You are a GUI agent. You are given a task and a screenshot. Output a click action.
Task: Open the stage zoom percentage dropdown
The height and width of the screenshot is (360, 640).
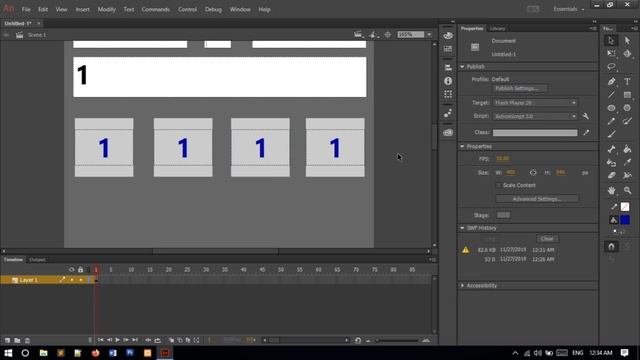pyautogui.click(x=429, y=35)
